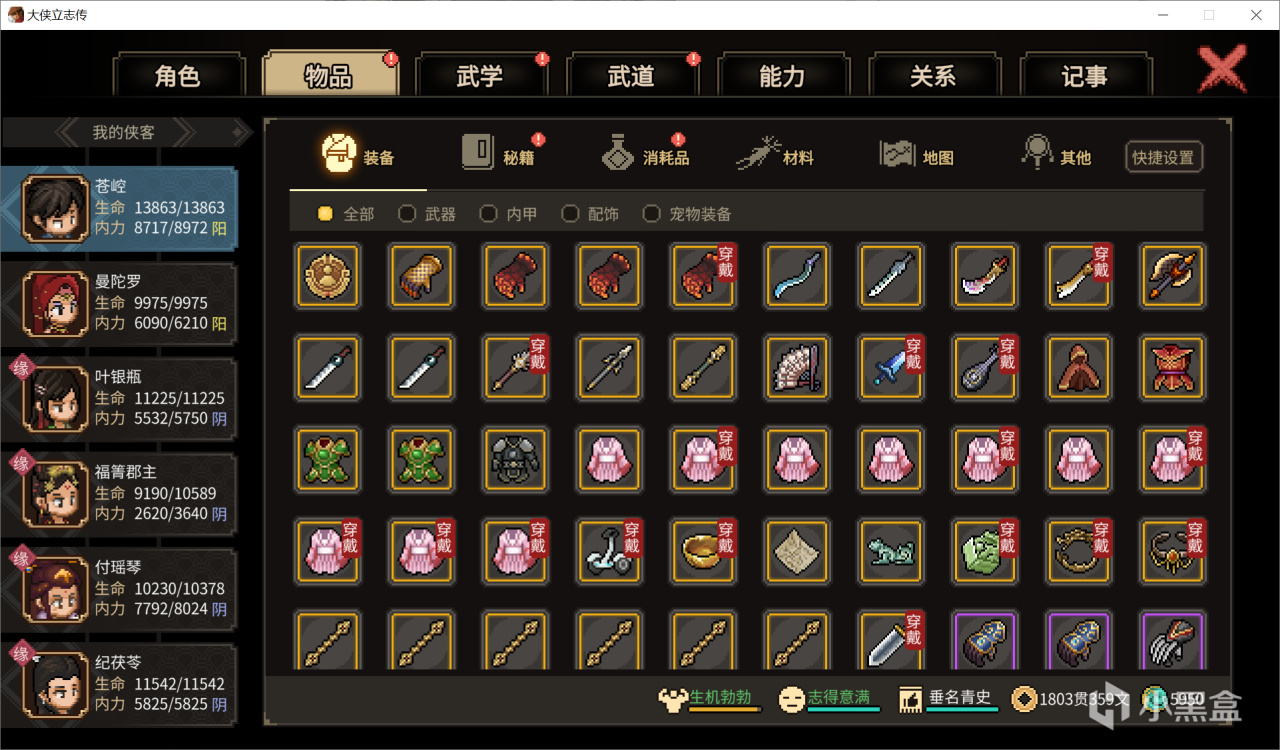Open the 关系 tab
The height and width of the screenshot is (750, 1280).
tap(933, 76)
